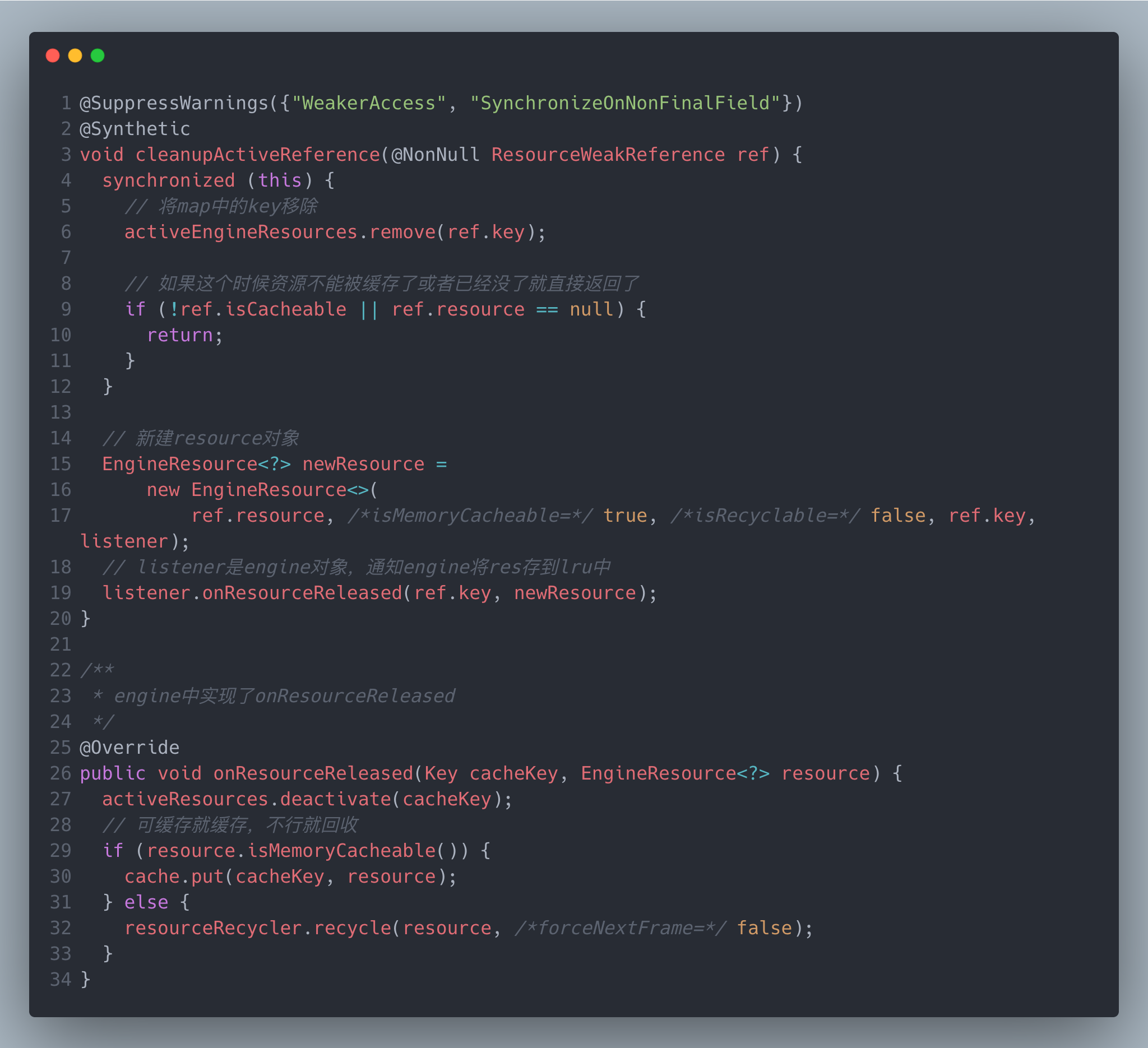This screenshot has width=1148, height=1048.
Task: Click the true literal on line 17
Action: [625, 515]
